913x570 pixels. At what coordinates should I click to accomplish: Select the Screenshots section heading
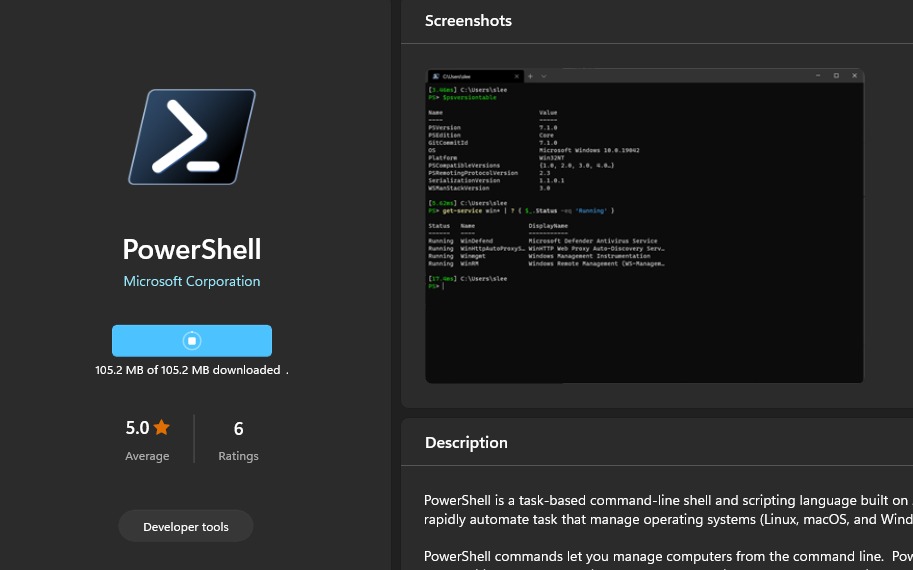coord(468,21)
